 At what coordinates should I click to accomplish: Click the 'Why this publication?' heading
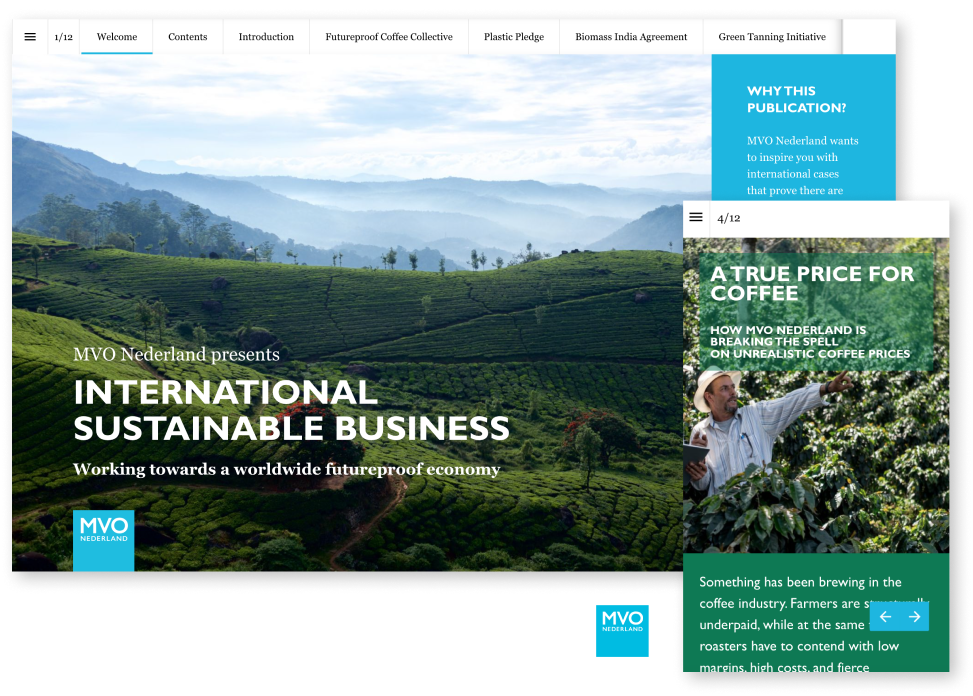click(x=796, y=99)
